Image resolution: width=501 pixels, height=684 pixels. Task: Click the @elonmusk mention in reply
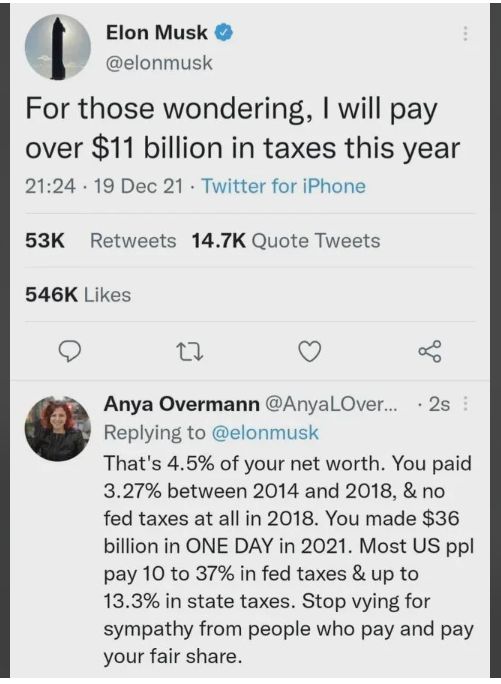[x=265, y=433]
